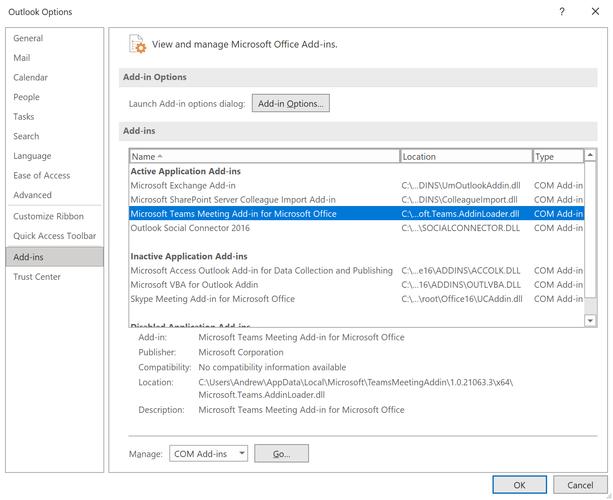
Task: Open the Manage COM Add-ins dropdown
Action: (x=208, y=454)
